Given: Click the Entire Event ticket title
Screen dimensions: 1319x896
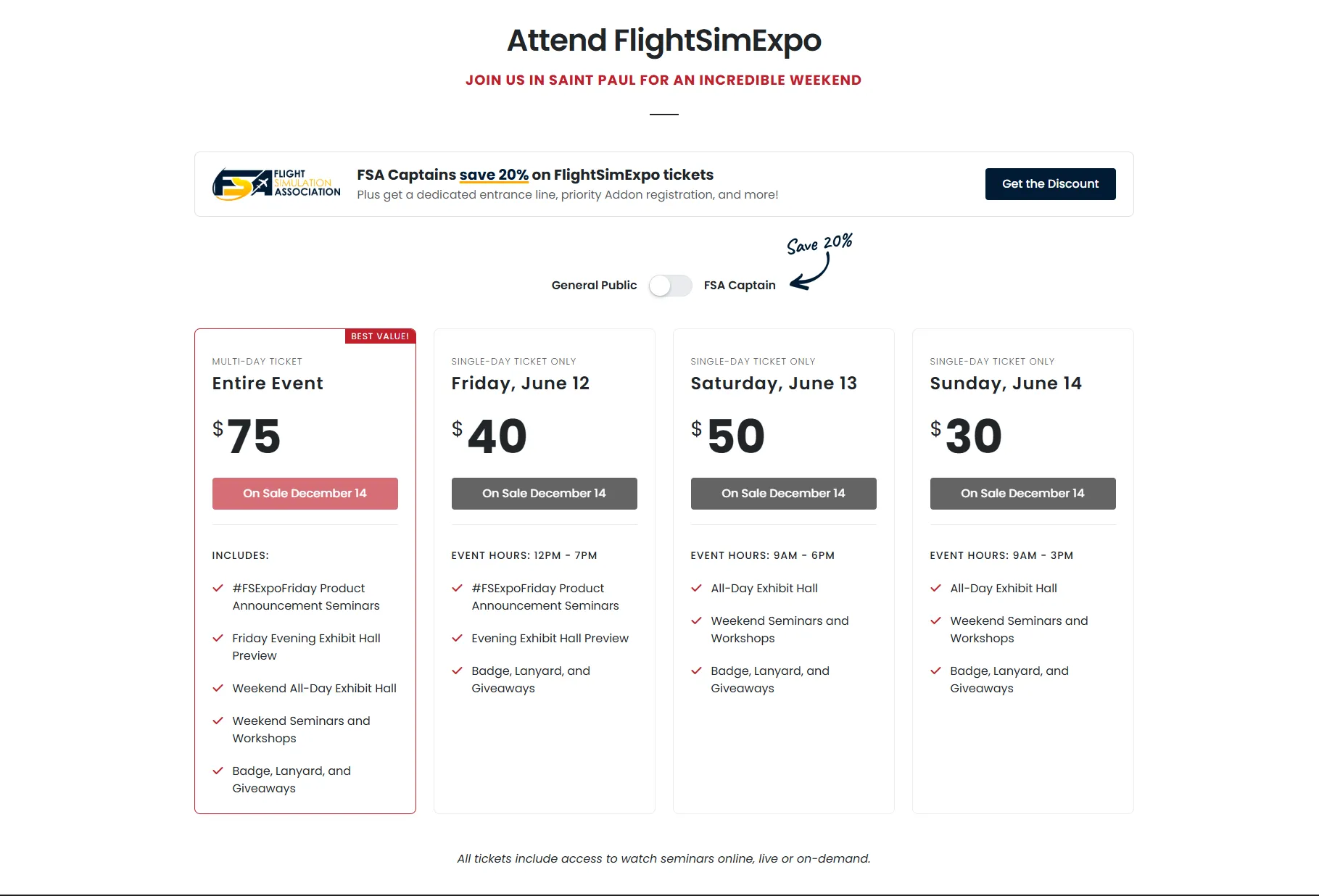Looking at the screenshot, I should point(268,383).
